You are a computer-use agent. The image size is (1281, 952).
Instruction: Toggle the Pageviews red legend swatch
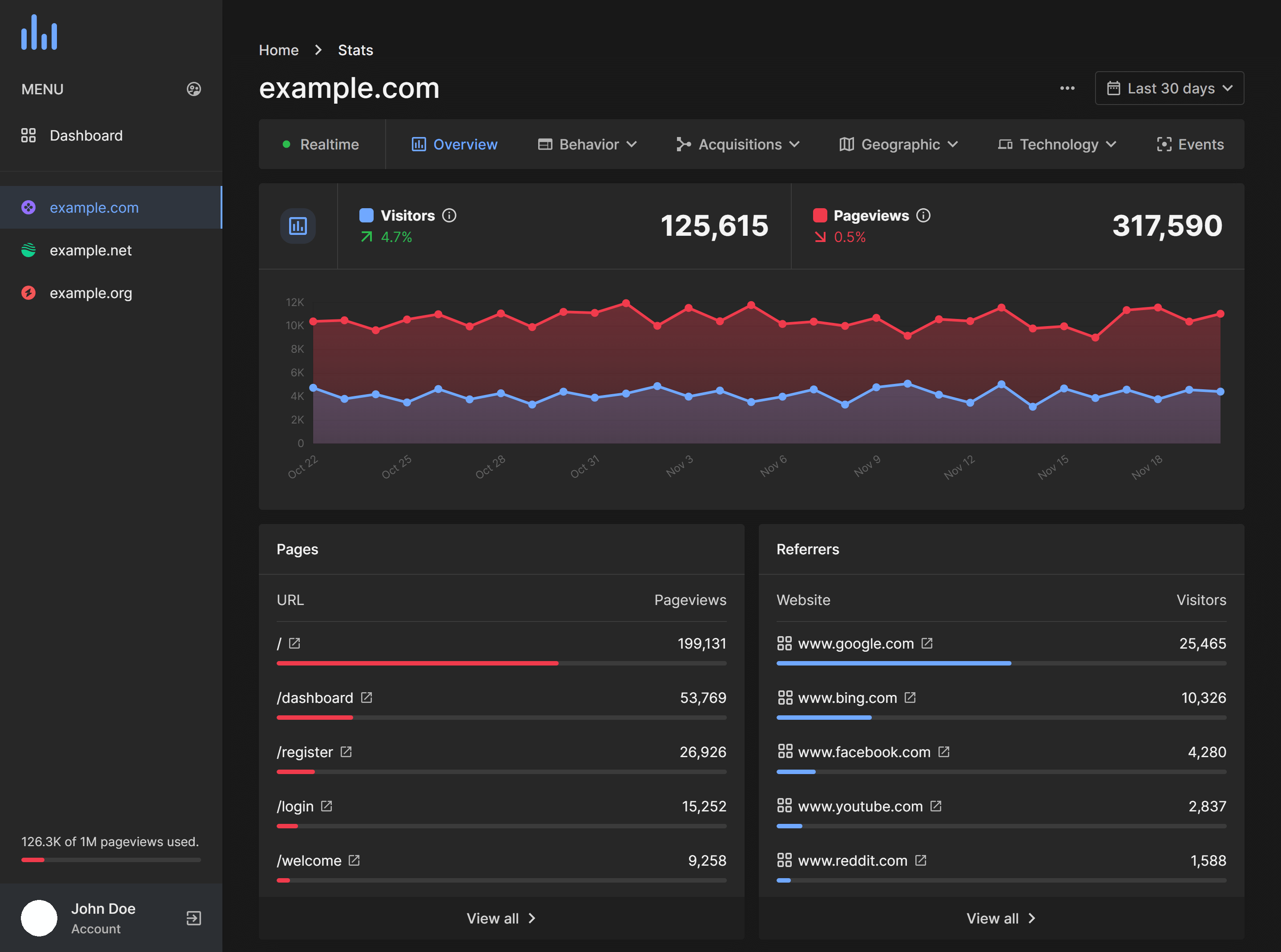(x=820, y=215)
